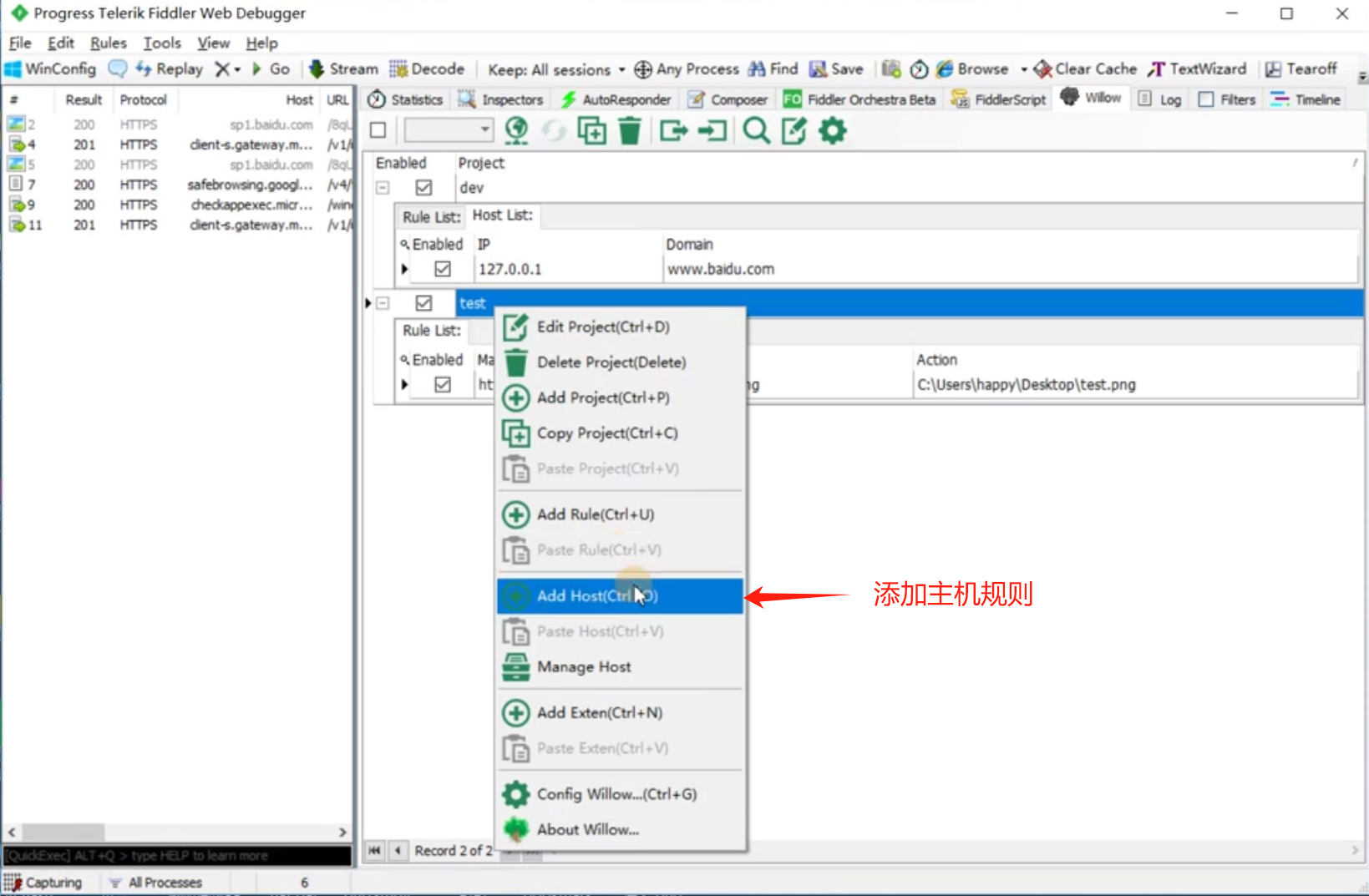The width and height of the screenshot is (1369, 896).
Task: Open the TextWizard tool
Action: (x=1197, y=69)
